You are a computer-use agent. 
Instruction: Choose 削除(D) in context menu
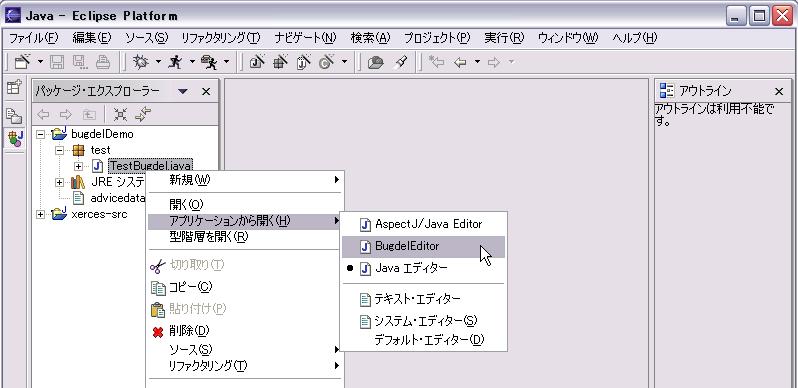tap(245, 331)
